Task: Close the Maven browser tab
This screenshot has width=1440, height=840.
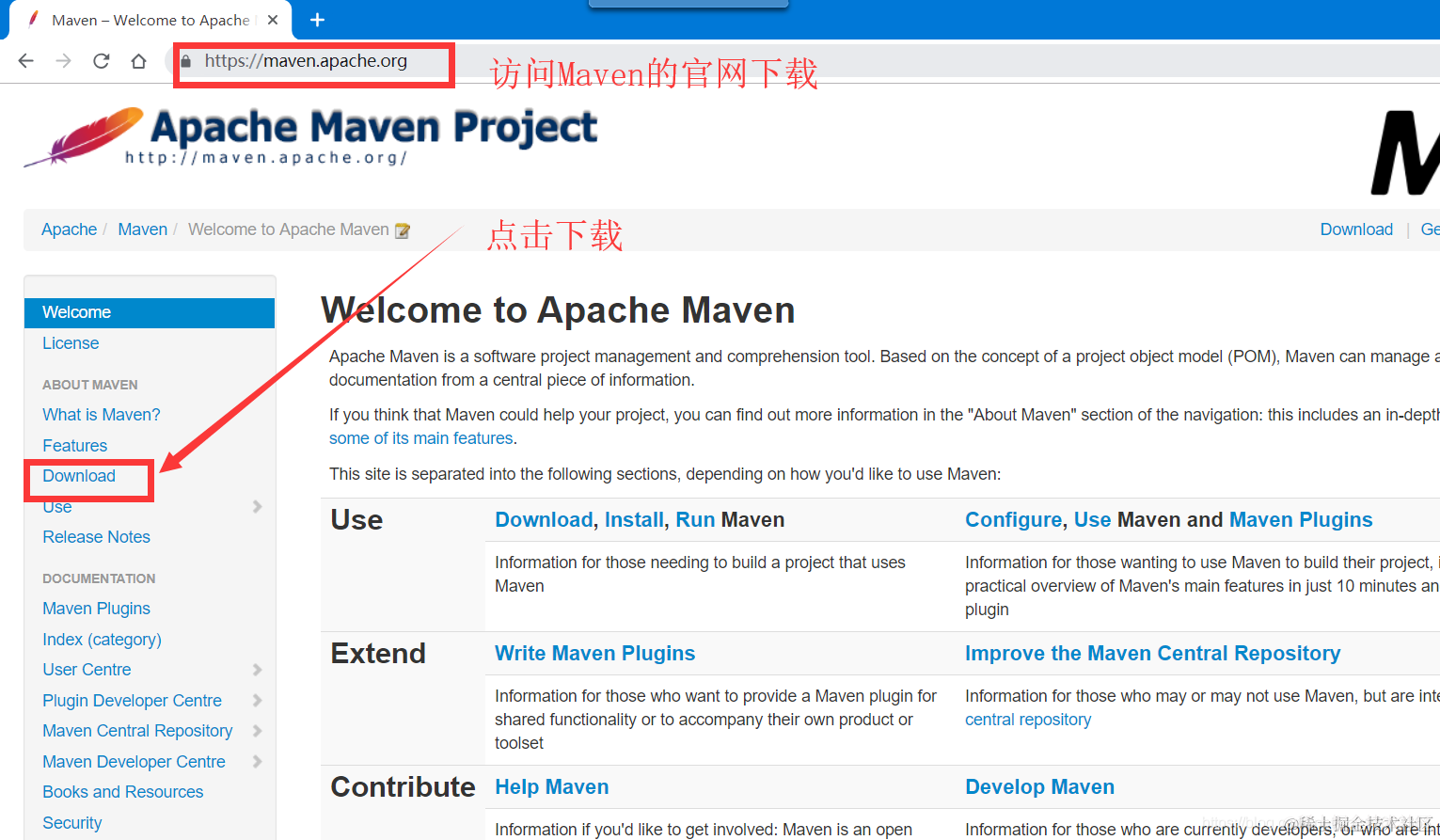Action: [x=273, y=20]
